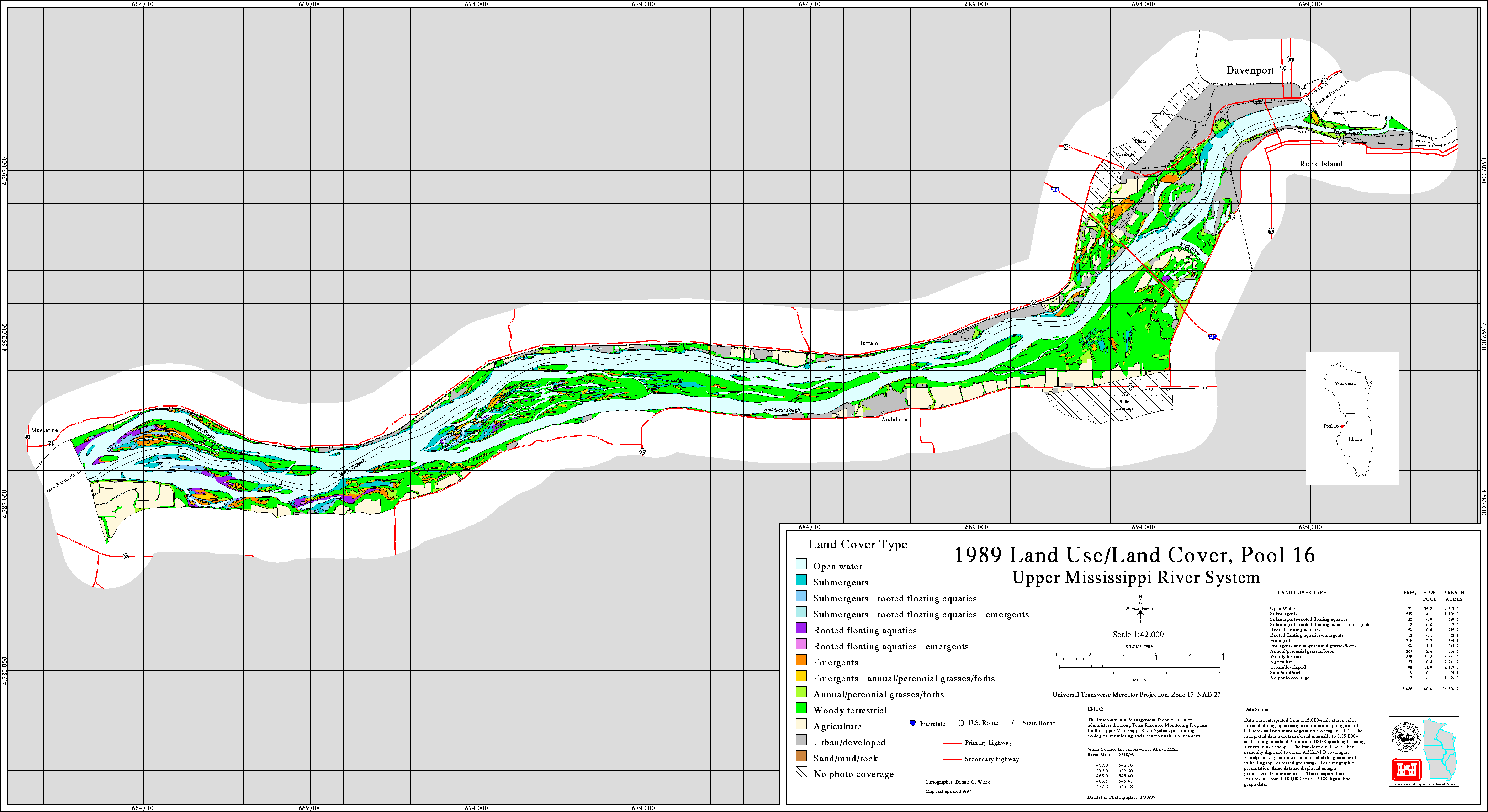
Task: Click the Open water color swatch
Action: [x=801, y=564]
